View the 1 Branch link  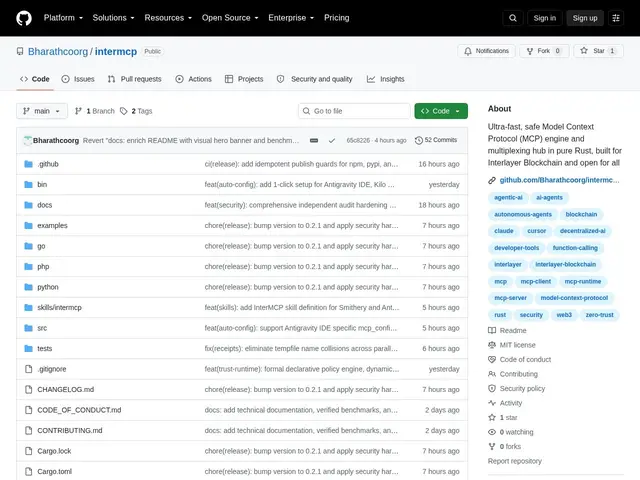(x=95, y=111)
